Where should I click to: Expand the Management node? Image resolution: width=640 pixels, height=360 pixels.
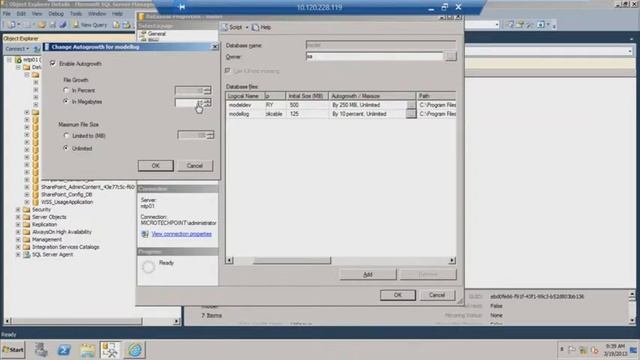coord(18,240)
